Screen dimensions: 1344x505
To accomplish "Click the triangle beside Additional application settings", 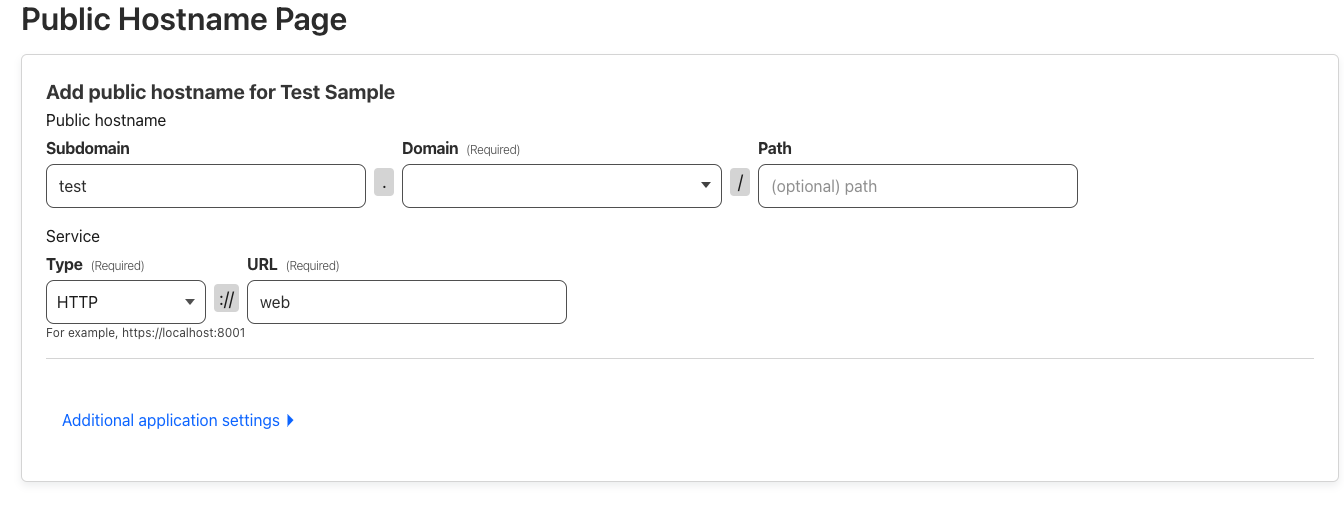I will 290,421.
